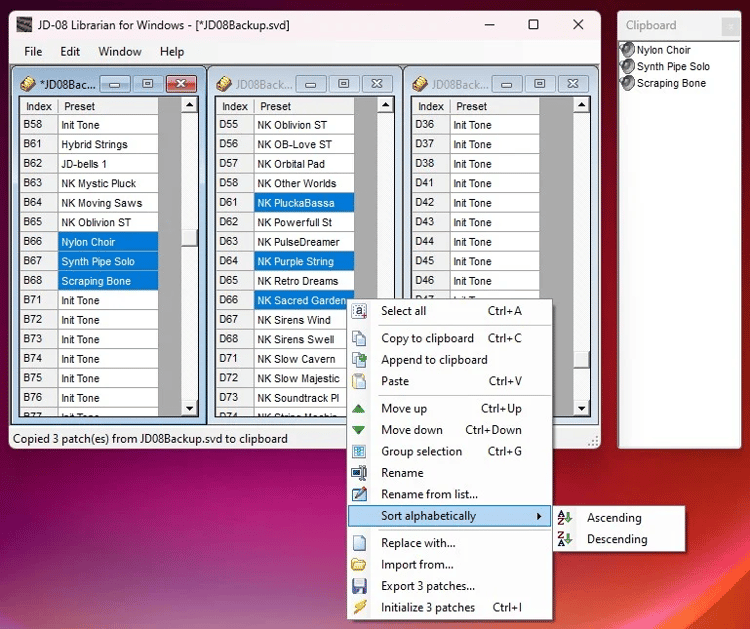Choose Rename from list... entry
Screen dimensions: 750x629
pyautogui.click(x=450, y=494)
